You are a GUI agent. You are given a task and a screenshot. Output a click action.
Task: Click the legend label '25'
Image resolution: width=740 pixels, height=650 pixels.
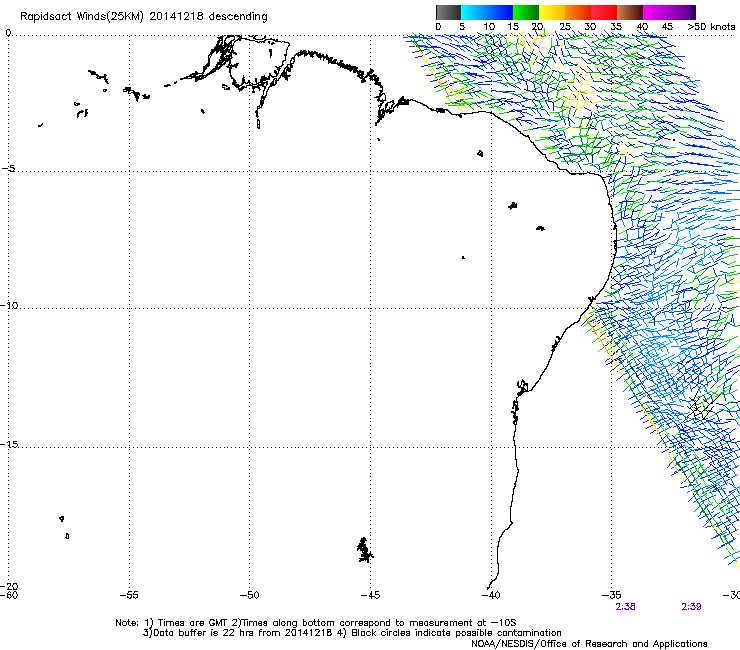[x=565, y=27]
